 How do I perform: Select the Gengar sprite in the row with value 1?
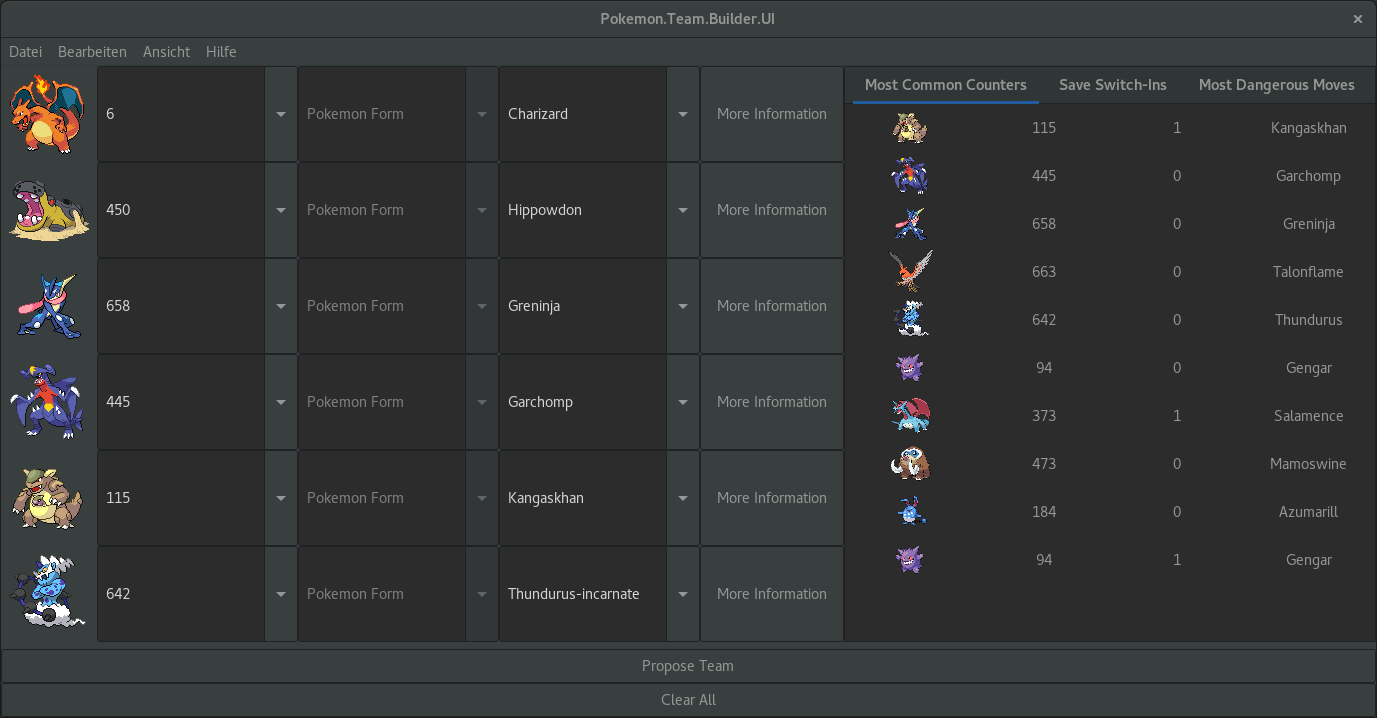coord(910,560)
